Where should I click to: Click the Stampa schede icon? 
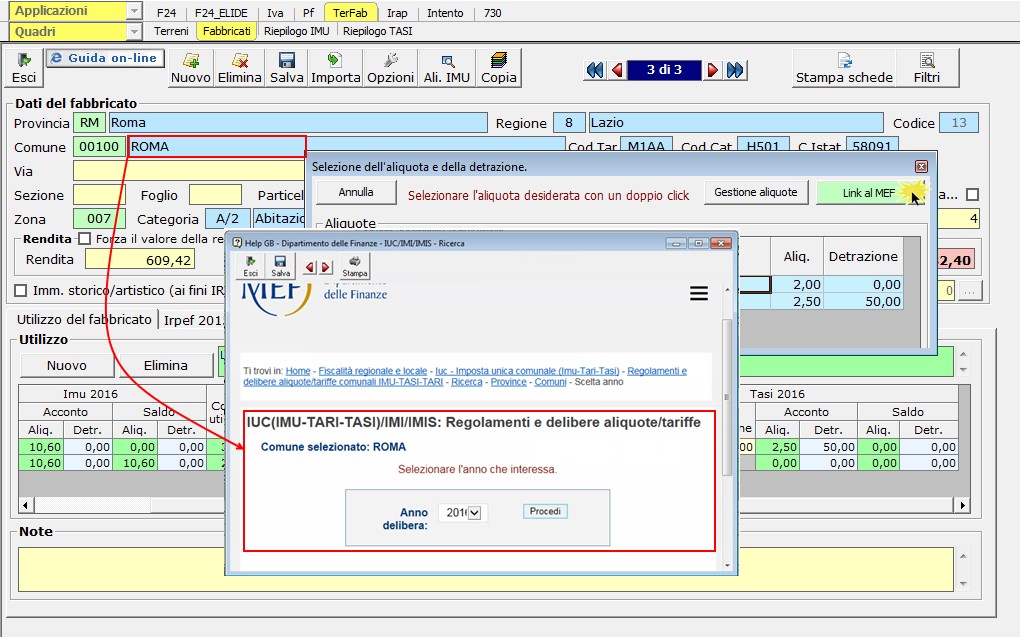(x=844, y=68)
